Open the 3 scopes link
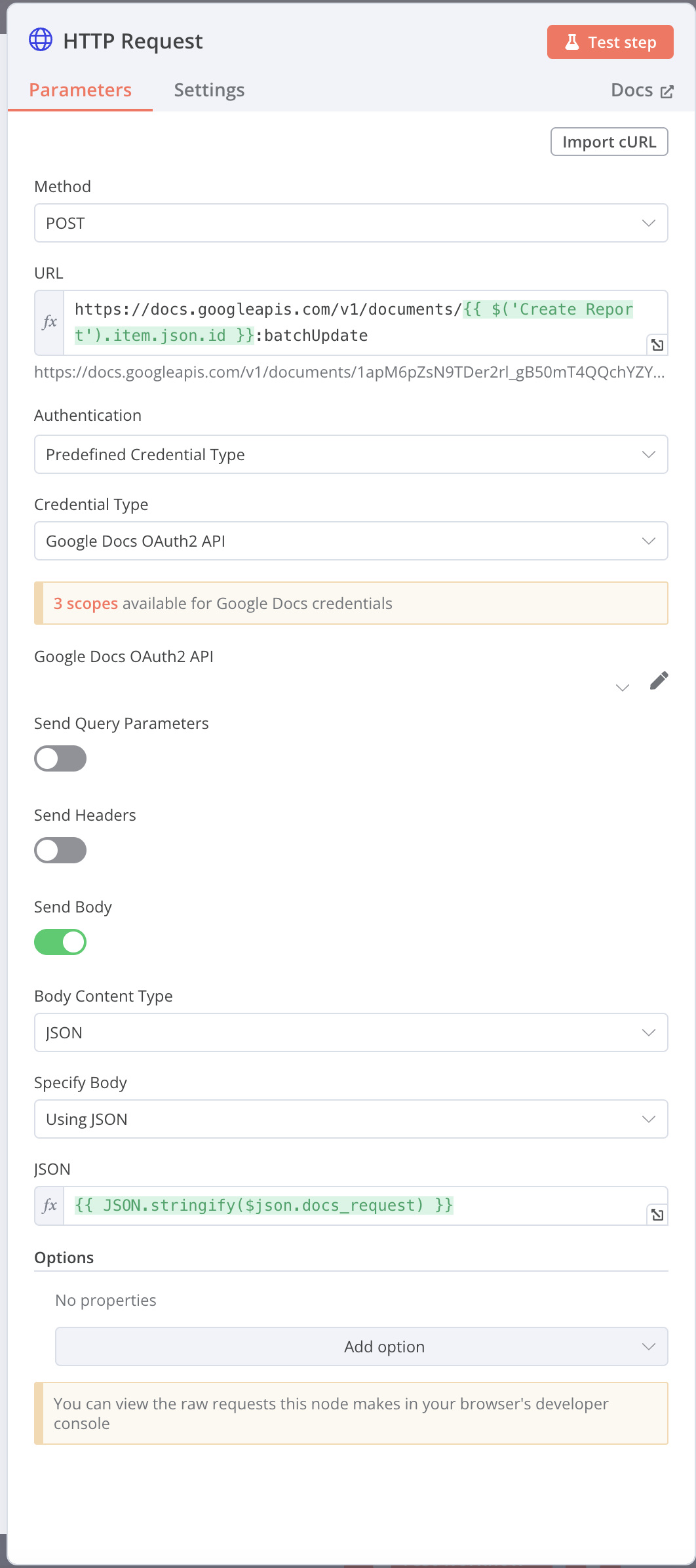 86,603
